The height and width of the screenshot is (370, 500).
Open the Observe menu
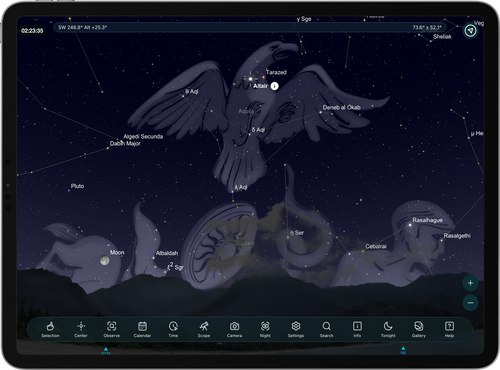[112, 329]
